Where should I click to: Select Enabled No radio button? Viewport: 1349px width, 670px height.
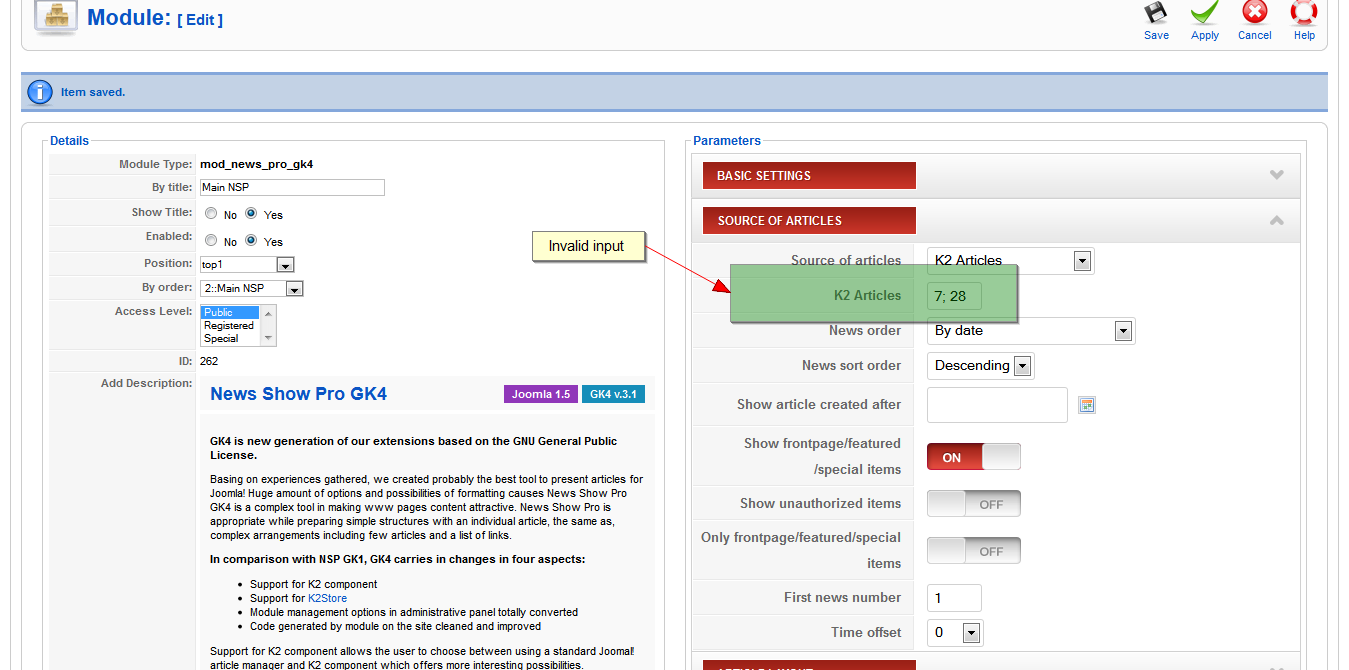tap(211, 241)
